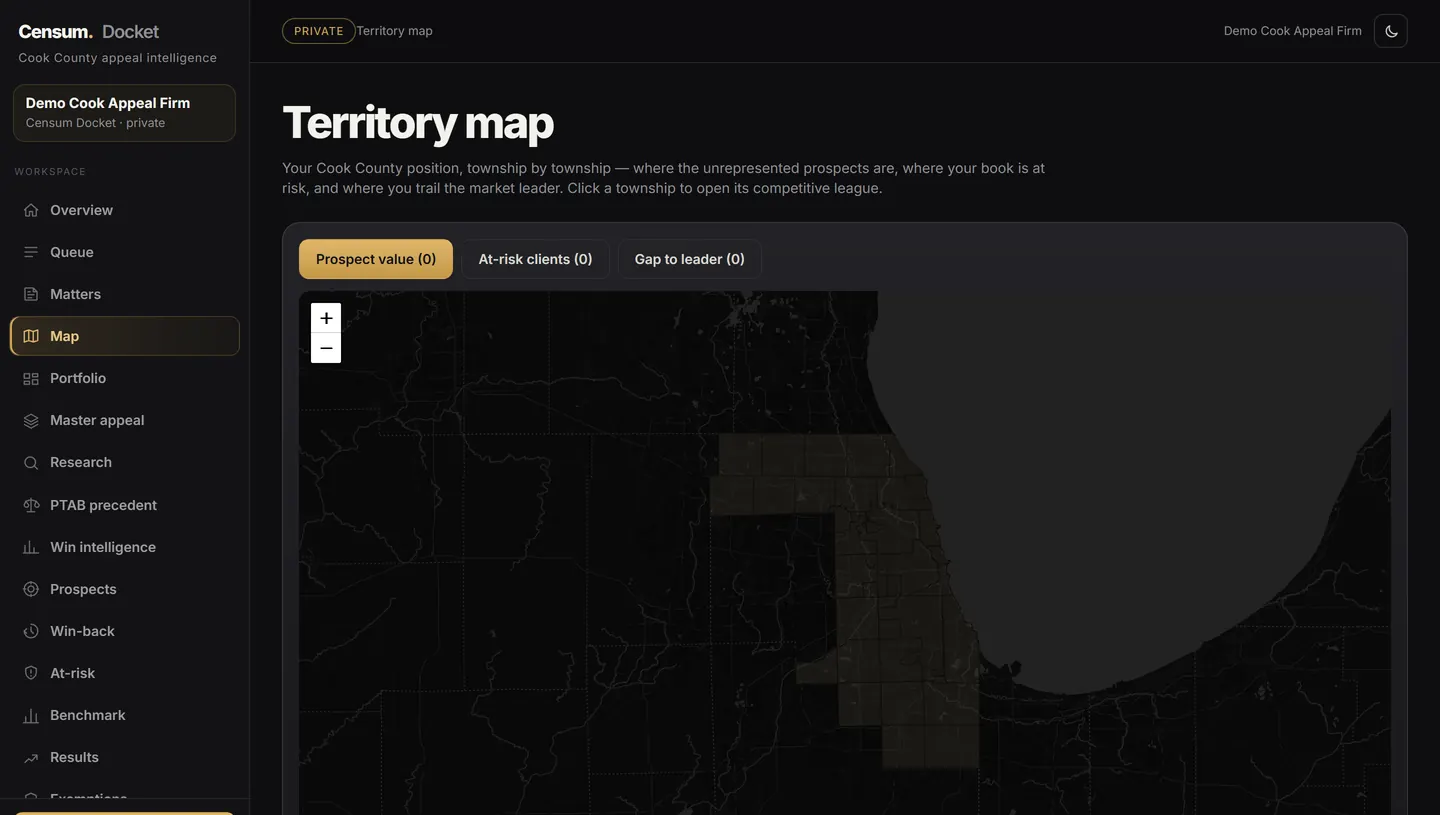The height and width of the screenshot is (815, 1440).
Task: Go to Matters in the workspace menu
Action: [125, 294]
